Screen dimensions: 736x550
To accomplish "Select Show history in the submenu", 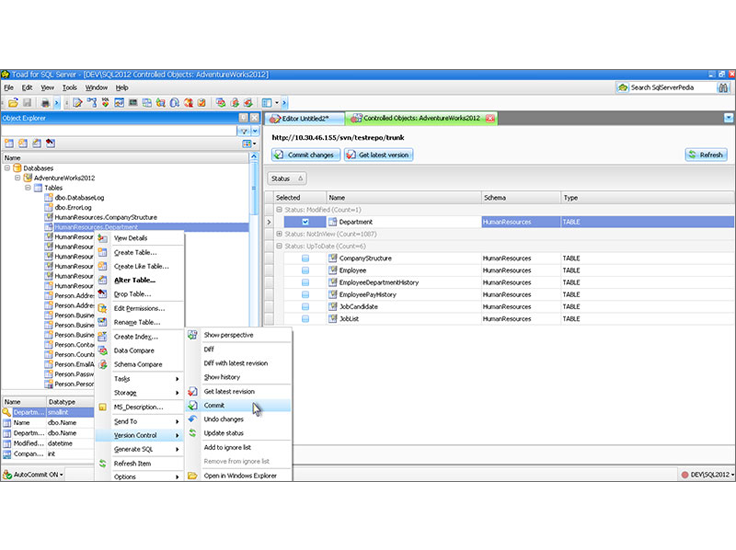I will [x=222, y=377].
